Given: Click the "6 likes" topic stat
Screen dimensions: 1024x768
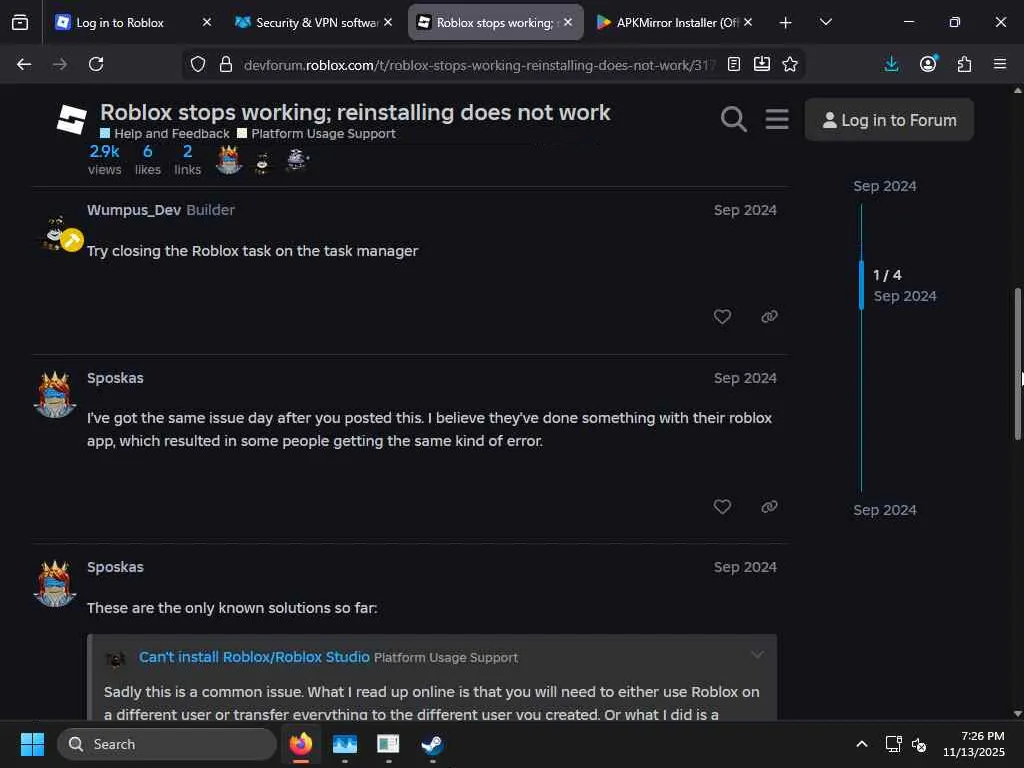Looking at the screenshot, I should tap(148, 161).
